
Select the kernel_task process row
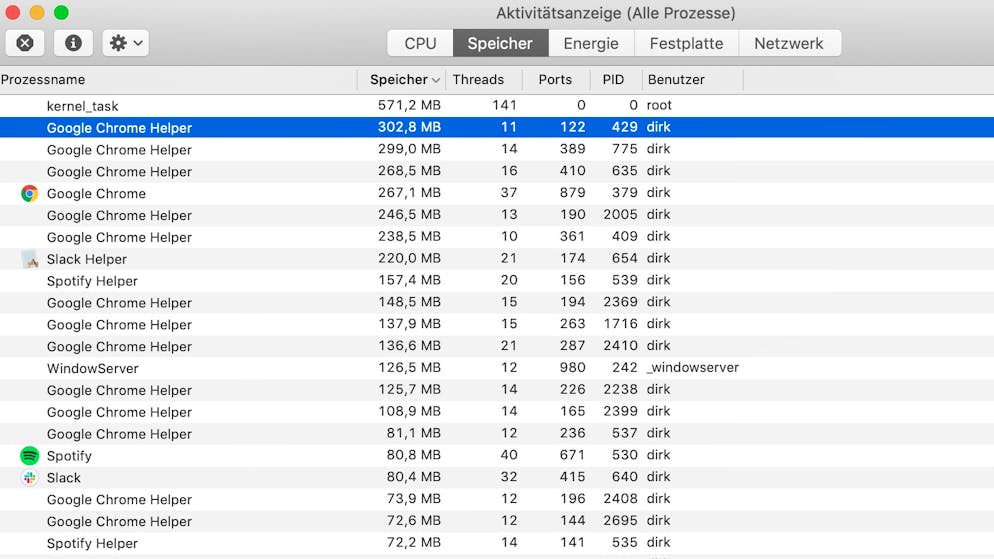497,105
